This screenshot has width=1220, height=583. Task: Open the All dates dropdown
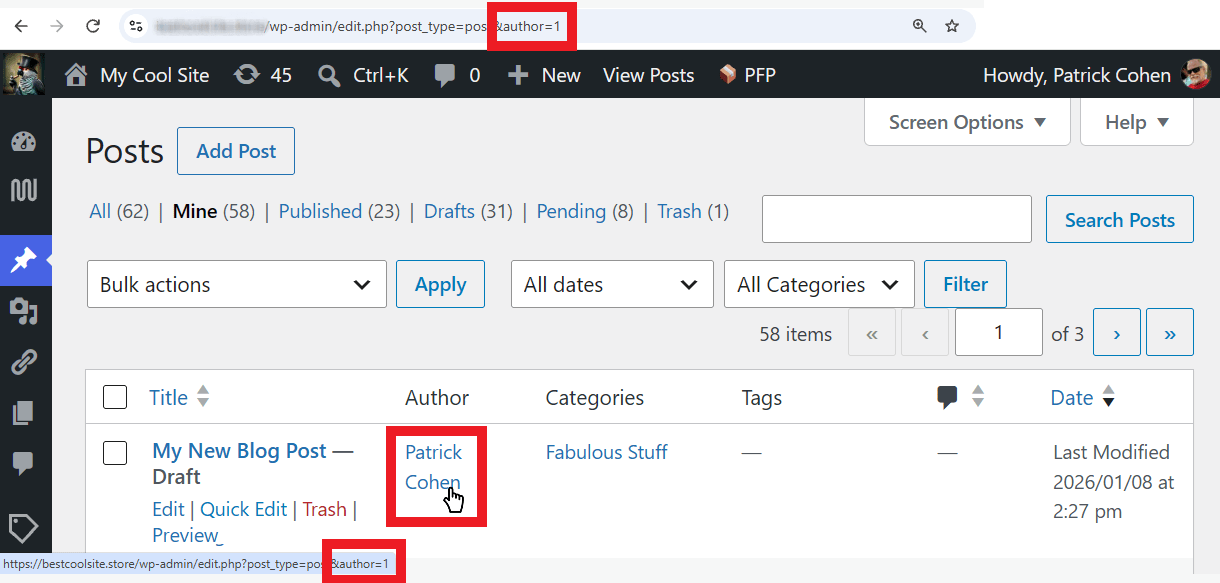click(x=612, y=284)
